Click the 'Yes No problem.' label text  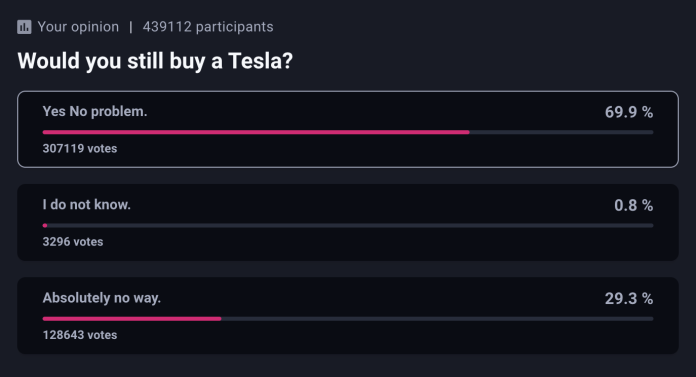pos(95,111)
